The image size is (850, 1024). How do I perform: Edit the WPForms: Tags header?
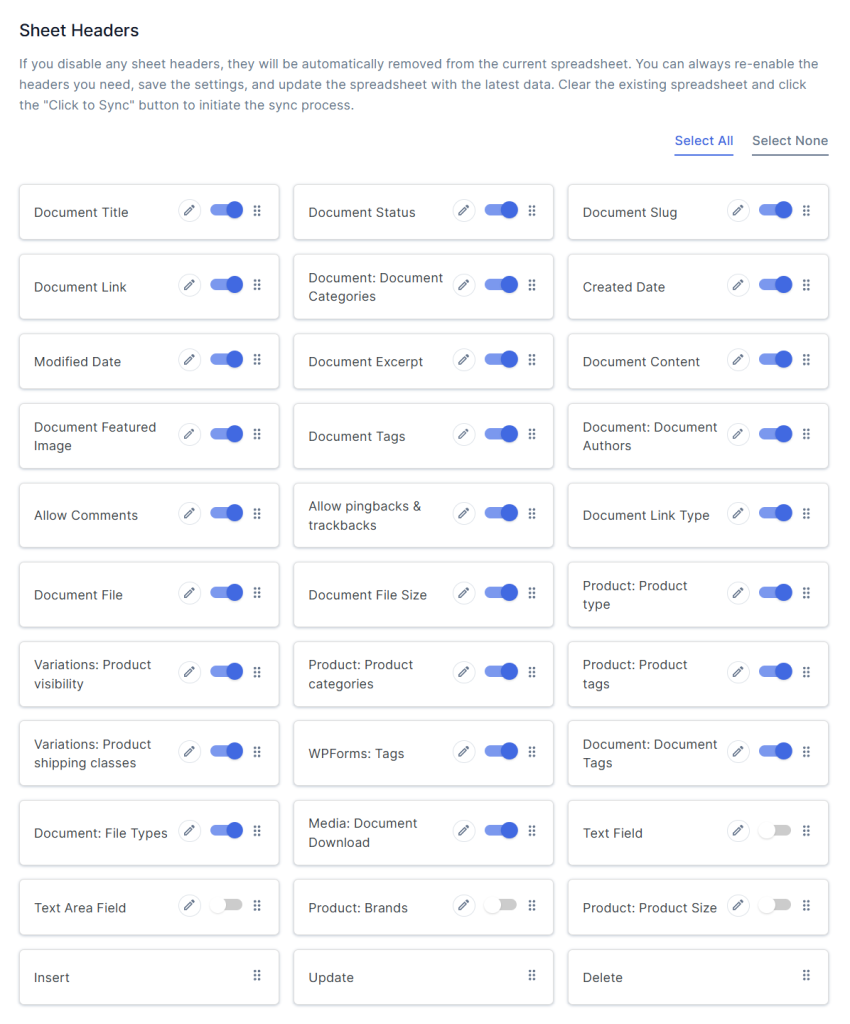click(x=464, y=752)
